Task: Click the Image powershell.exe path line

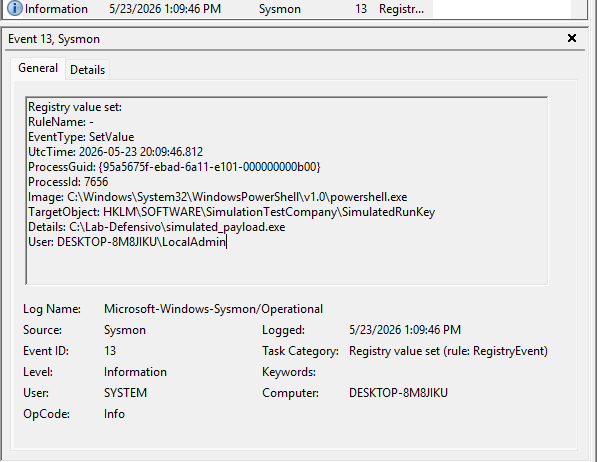Action: [217, 197]
